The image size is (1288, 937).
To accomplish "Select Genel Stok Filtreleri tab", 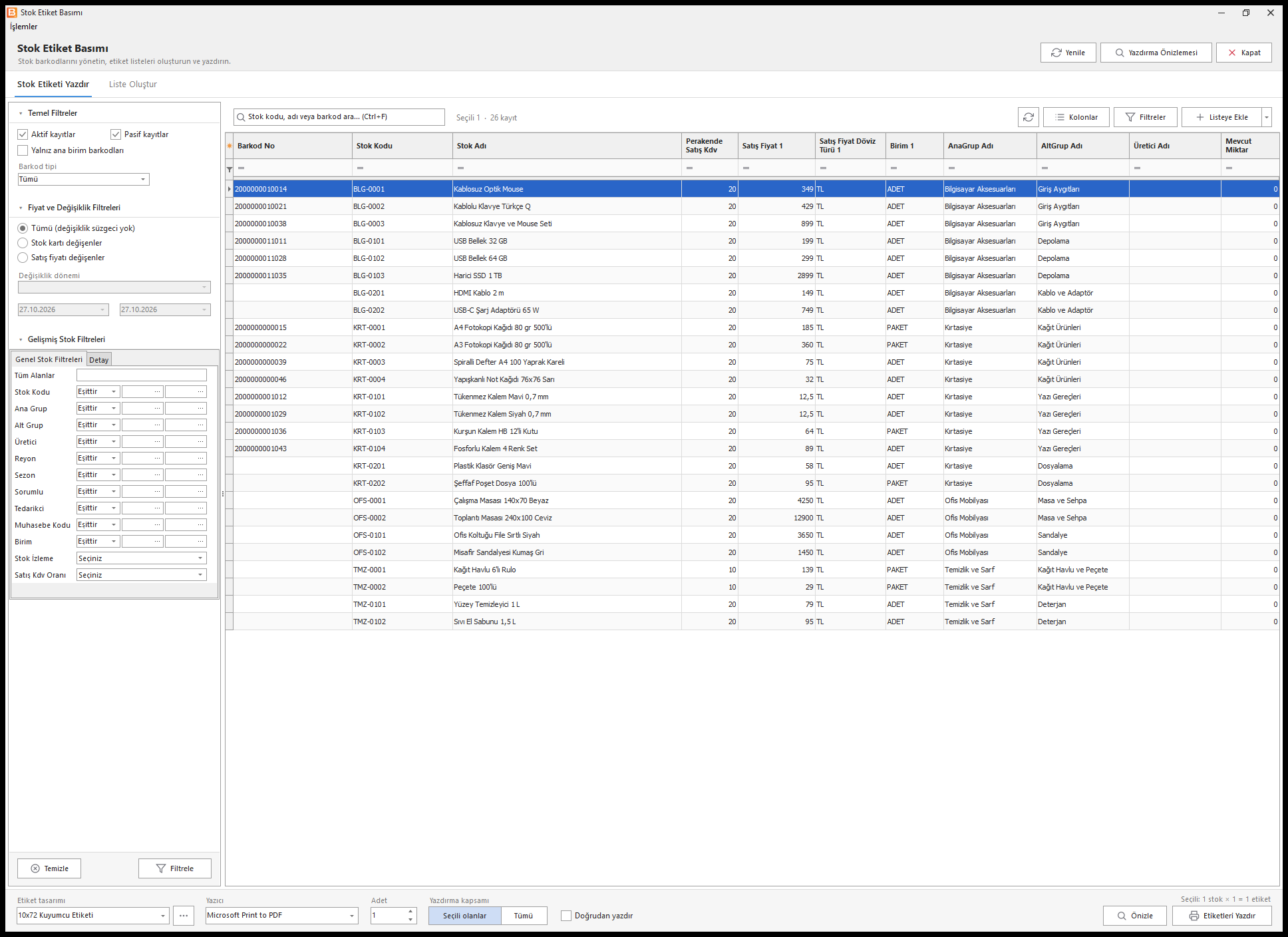I will click(x=49, y=359).
